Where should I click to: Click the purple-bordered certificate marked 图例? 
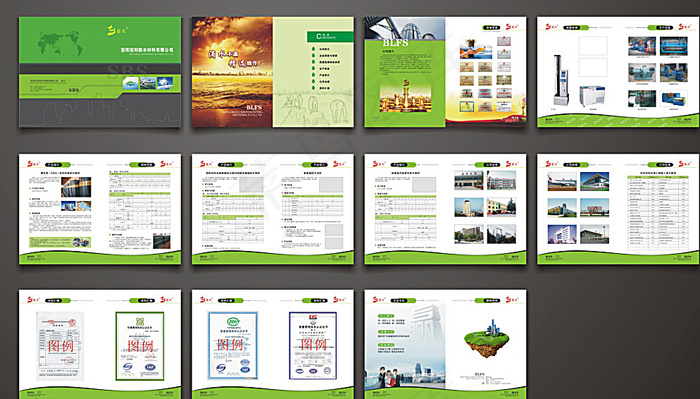pyautogui.click(x=312, y=345)
